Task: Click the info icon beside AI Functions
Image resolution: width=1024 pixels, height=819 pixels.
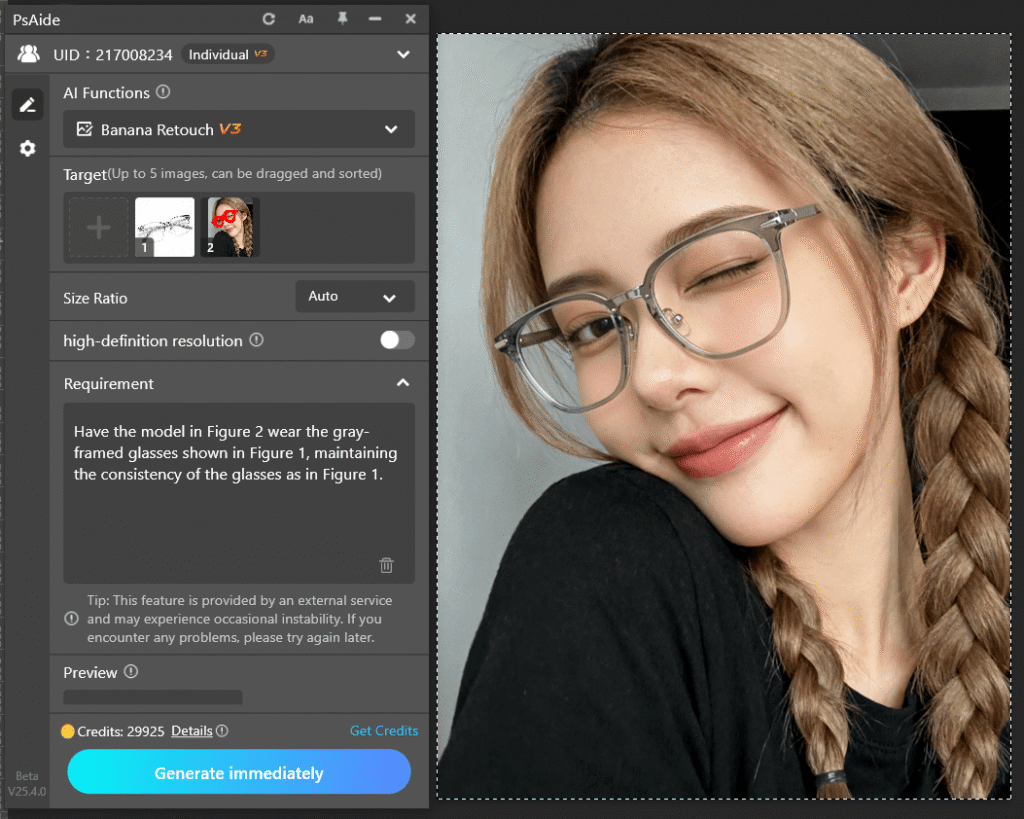Action: [x=163, y=92]
